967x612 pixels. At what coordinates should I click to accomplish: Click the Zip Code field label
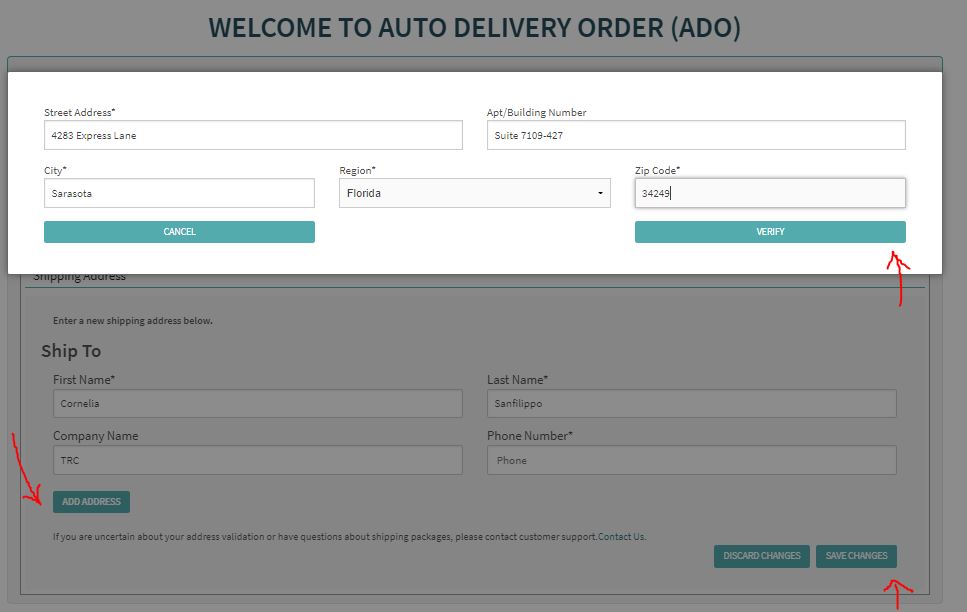pos(657,170)
